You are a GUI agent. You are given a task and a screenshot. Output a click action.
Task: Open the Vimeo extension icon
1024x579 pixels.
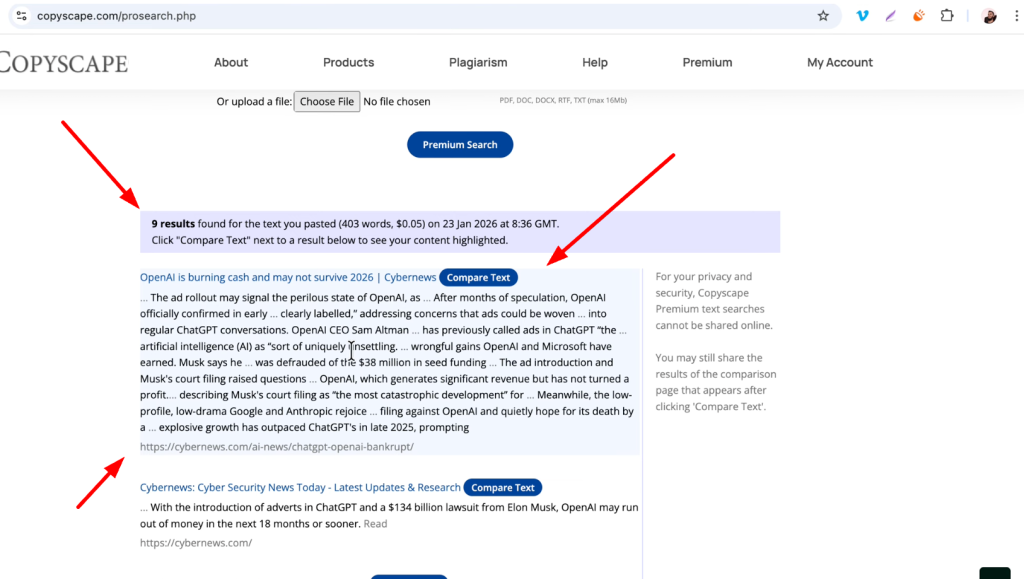pyautogui.click(x=861, y=16)
